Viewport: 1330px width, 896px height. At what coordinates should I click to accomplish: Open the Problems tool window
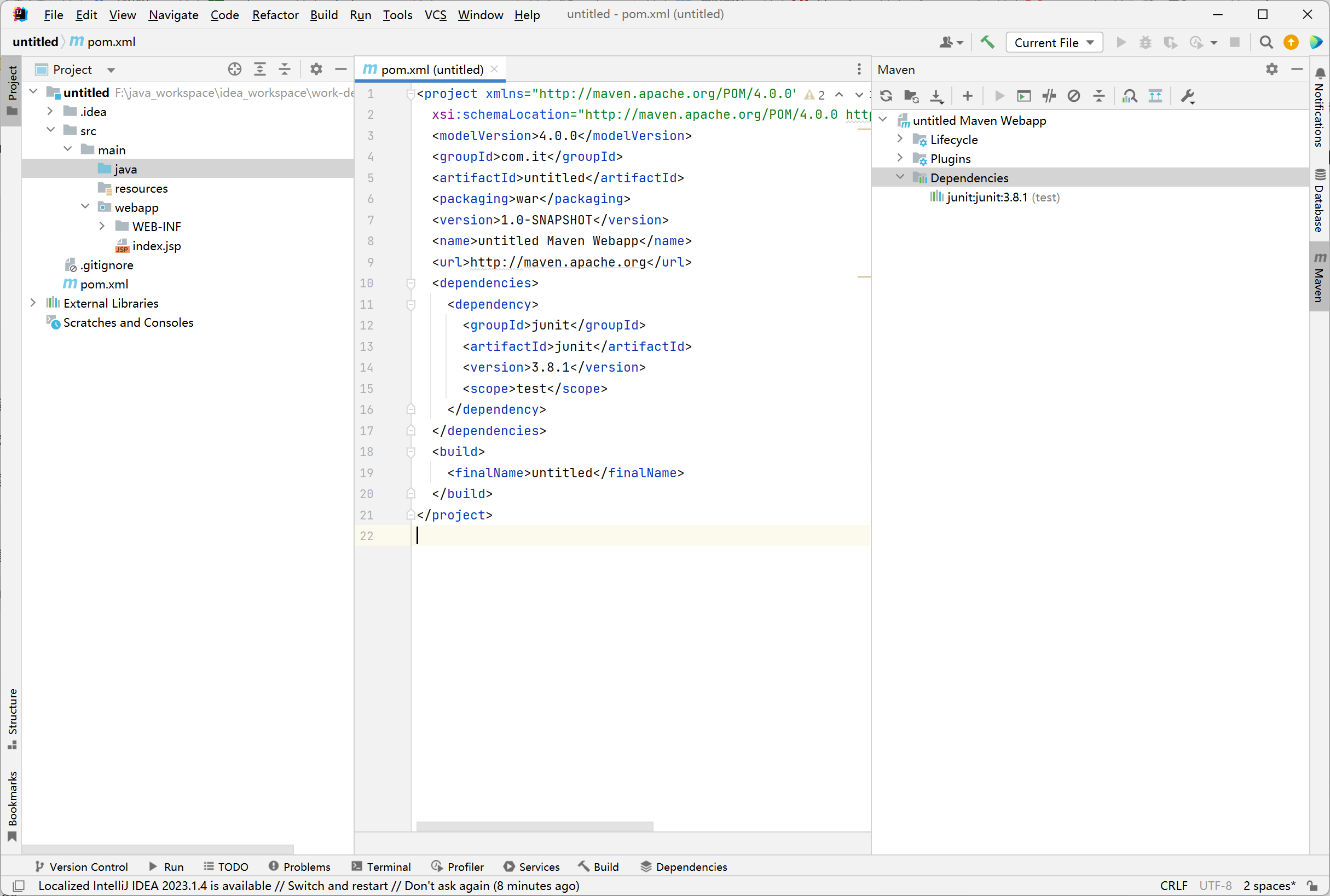click(299, 866)
